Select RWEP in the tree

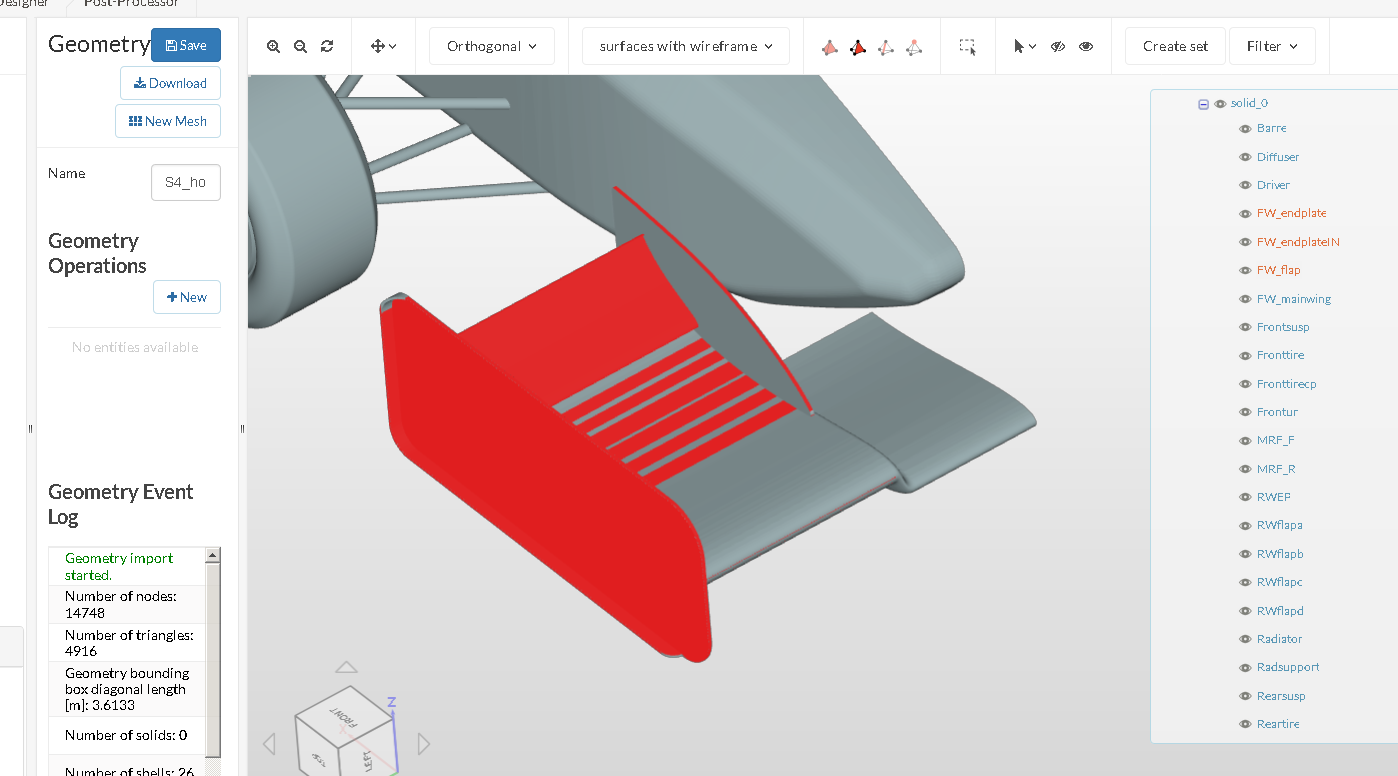[x=1274, y=497]
